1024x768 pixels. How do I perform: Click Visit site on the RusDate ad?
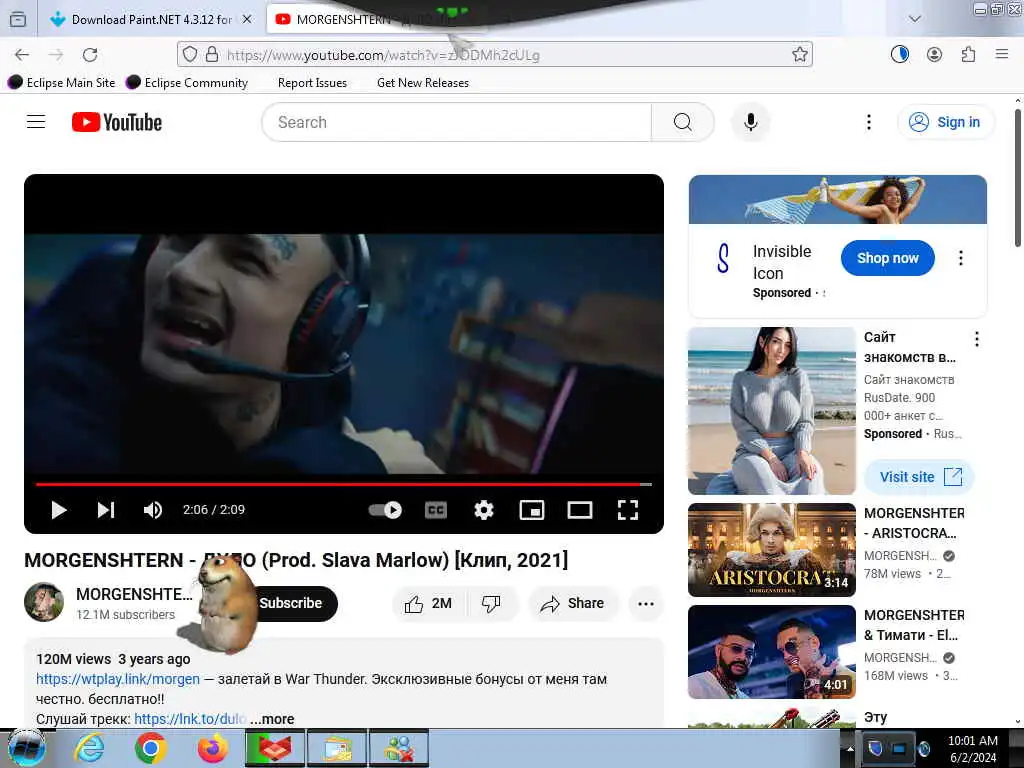[920, 477]
